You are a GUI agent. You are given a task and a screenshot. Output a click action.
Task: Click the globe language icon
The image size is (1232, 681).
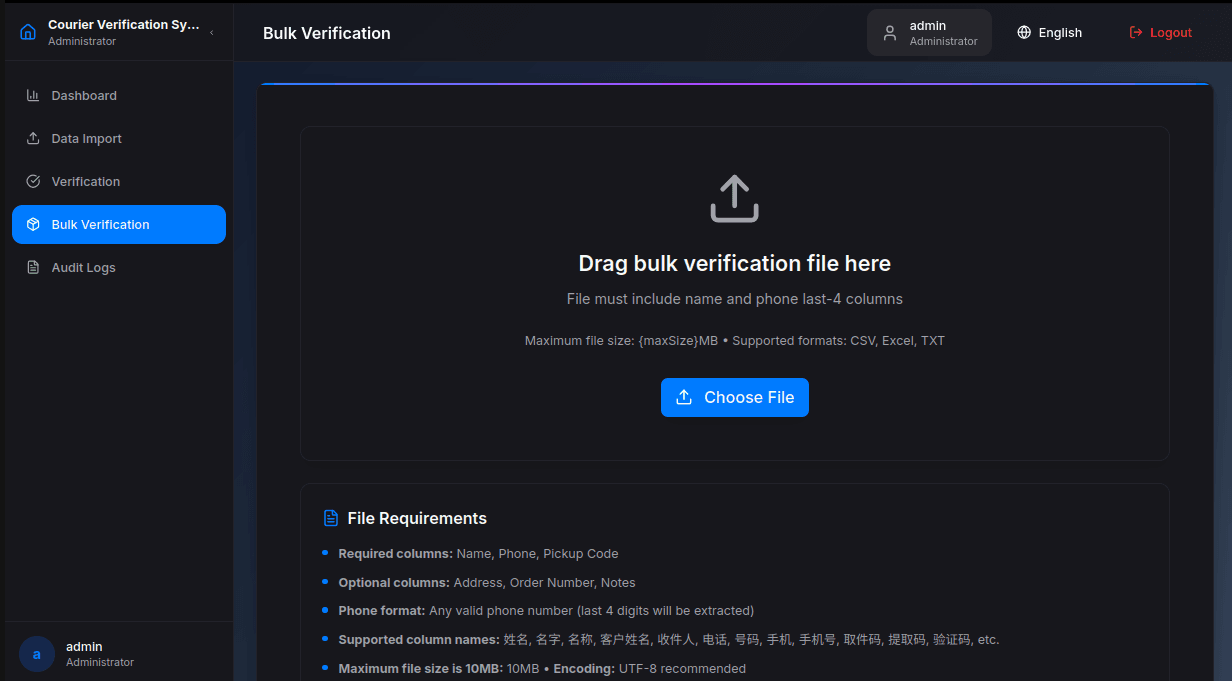coord(1024,33)
